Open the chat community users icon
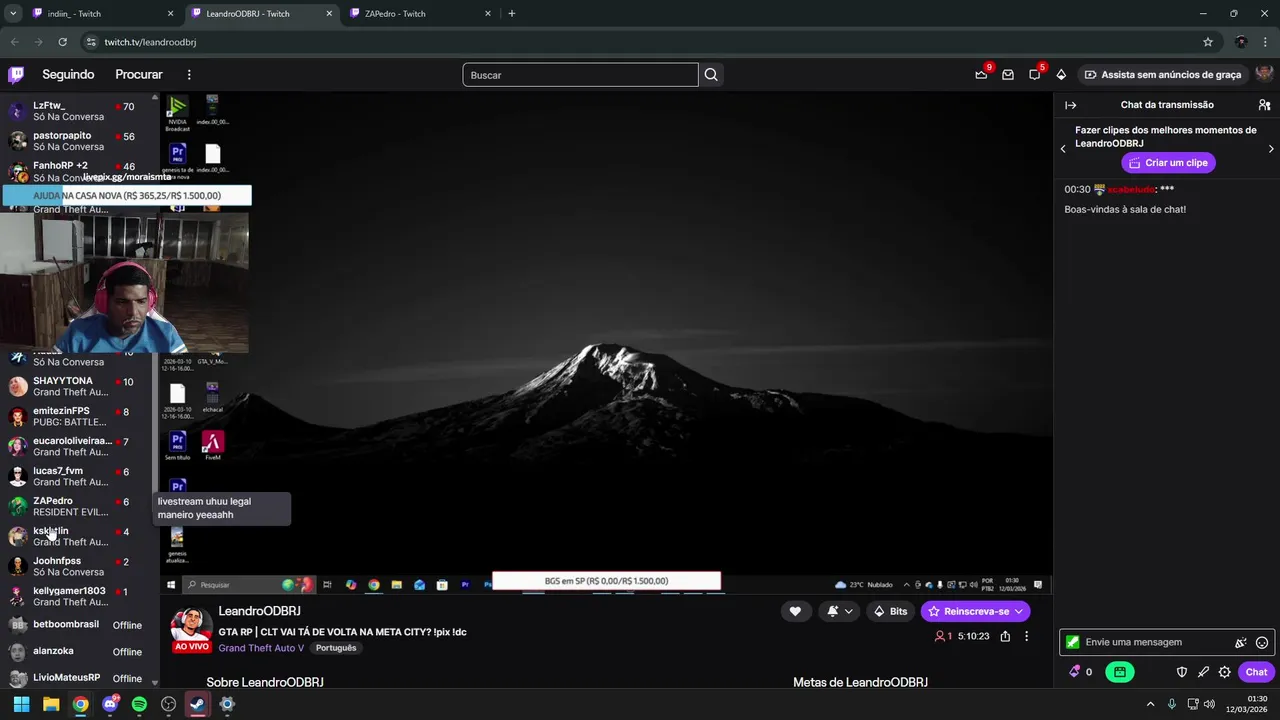 [1264, 105]
